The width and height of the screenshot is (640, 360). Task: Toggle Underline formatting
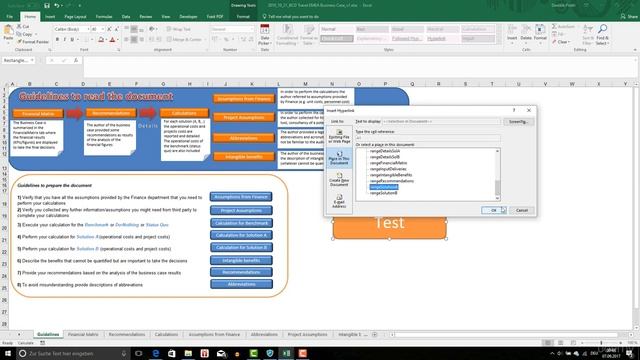[72, 40]
